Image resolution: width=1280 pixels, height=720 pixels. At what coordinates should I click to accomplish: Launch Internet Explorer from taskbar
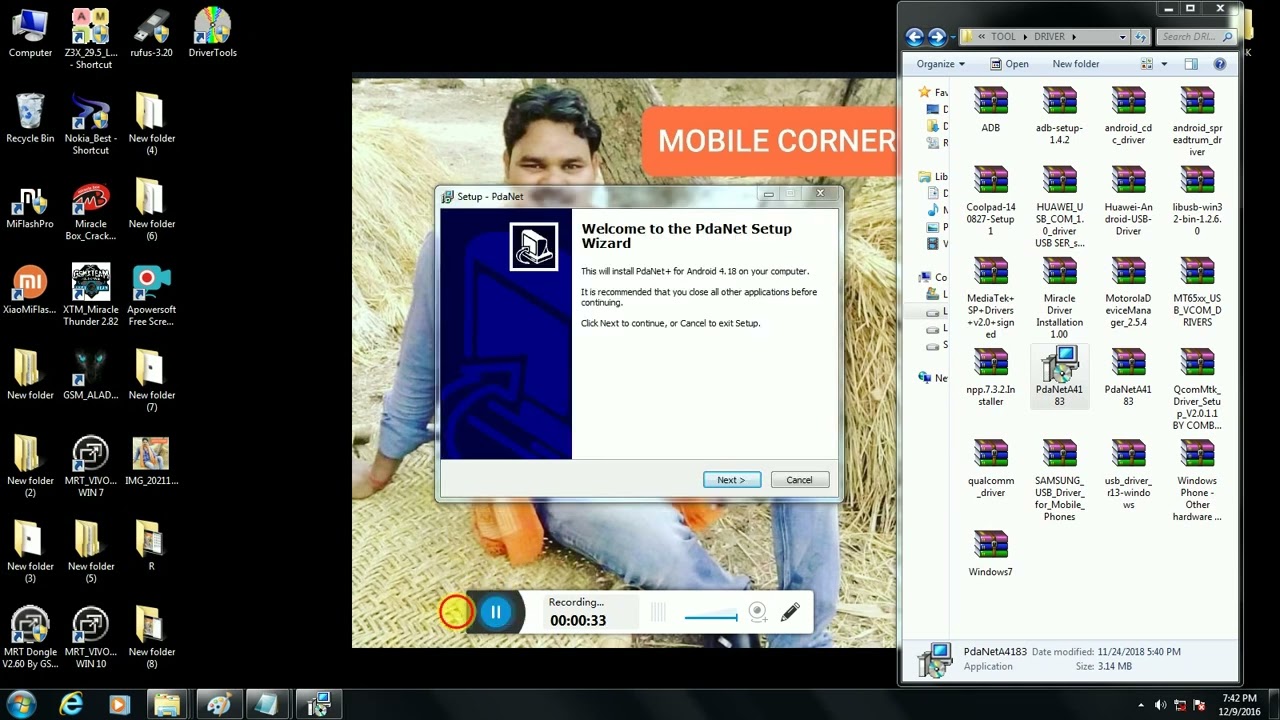(71, 705)
